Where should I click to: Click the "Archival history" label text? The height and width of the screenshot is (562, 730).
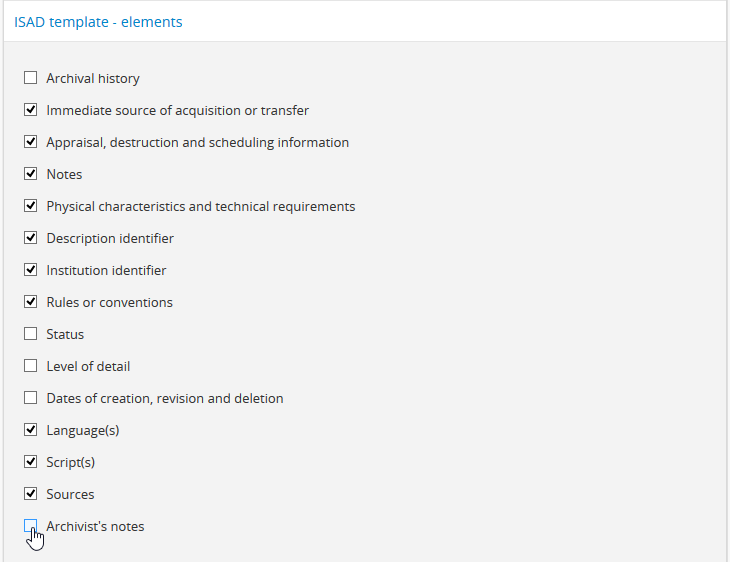93,78
